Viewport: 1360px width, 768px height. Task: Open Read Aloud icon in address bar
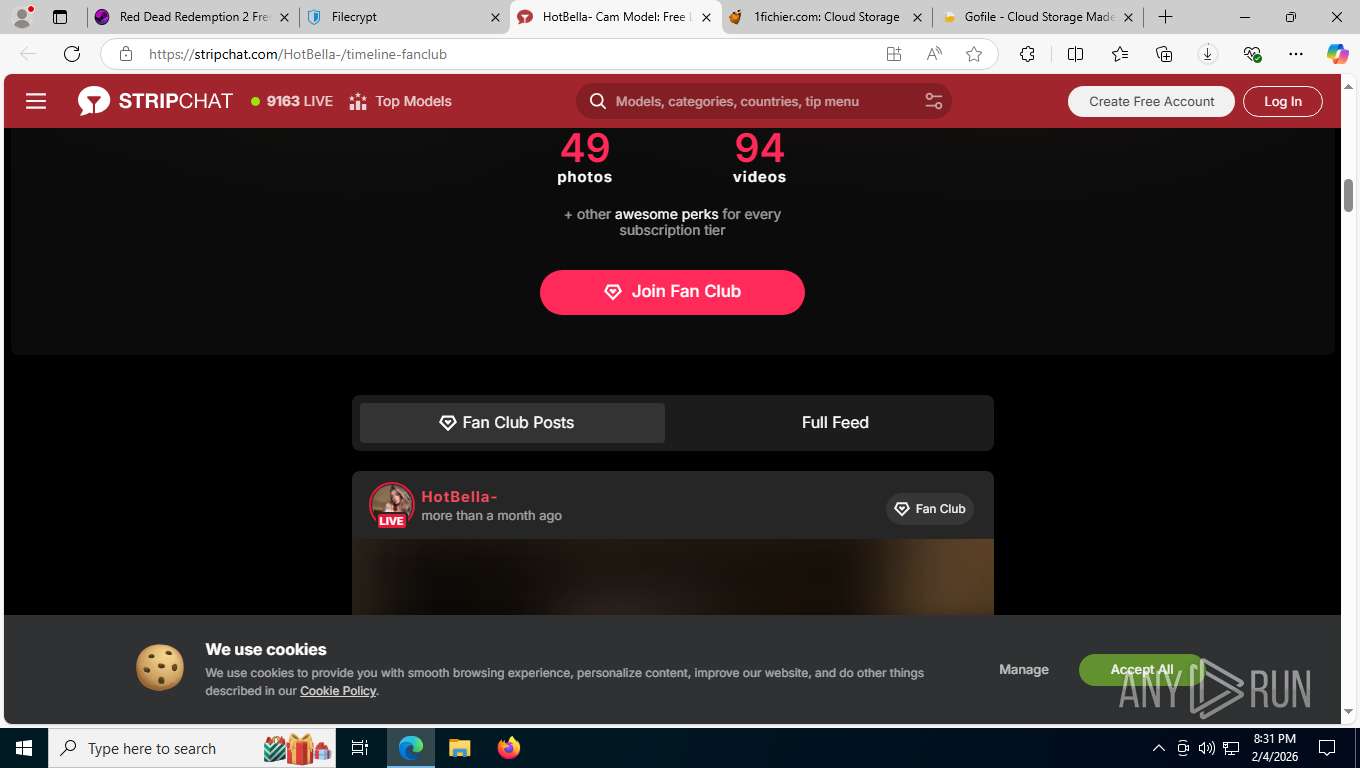click(x=934, y=54)
